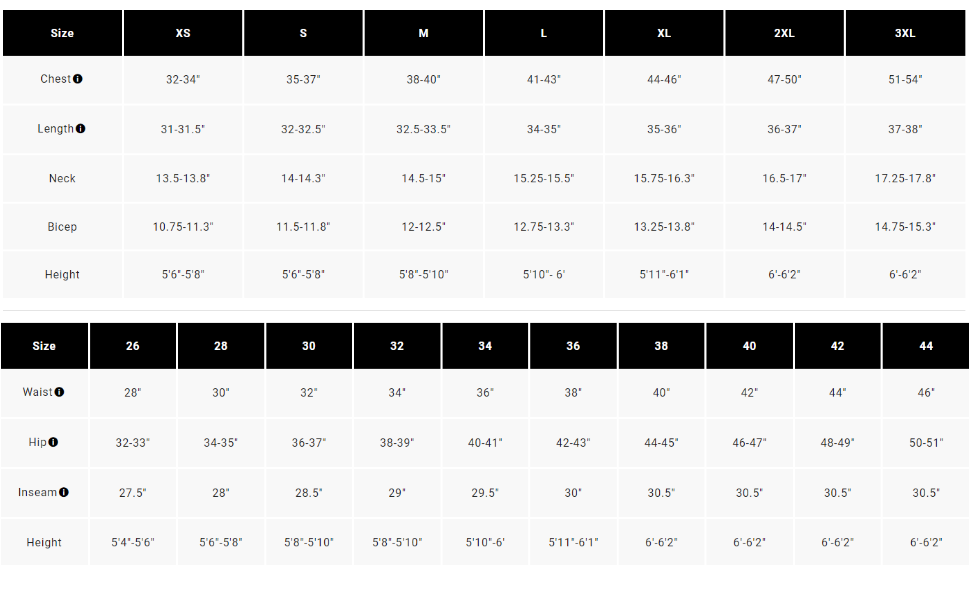This screenshot has width=970, height=600.
Task: Click the L length value 34-35"
Action: [x=544, y=129]
